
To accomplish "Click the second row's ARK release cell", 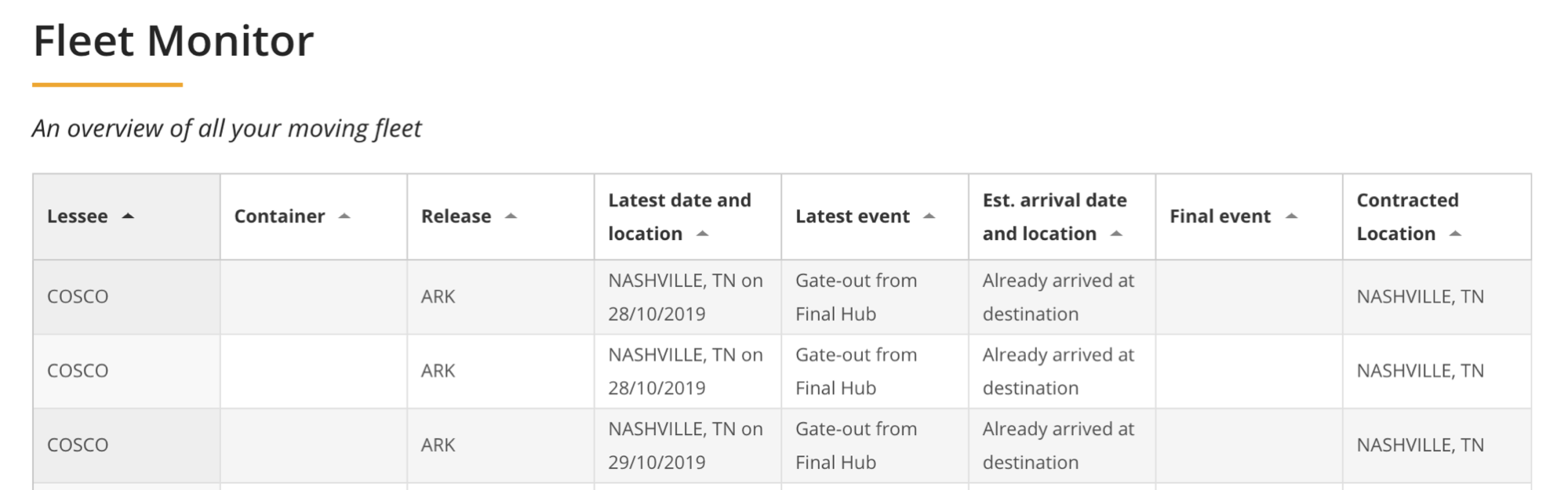I will (500, 371).
